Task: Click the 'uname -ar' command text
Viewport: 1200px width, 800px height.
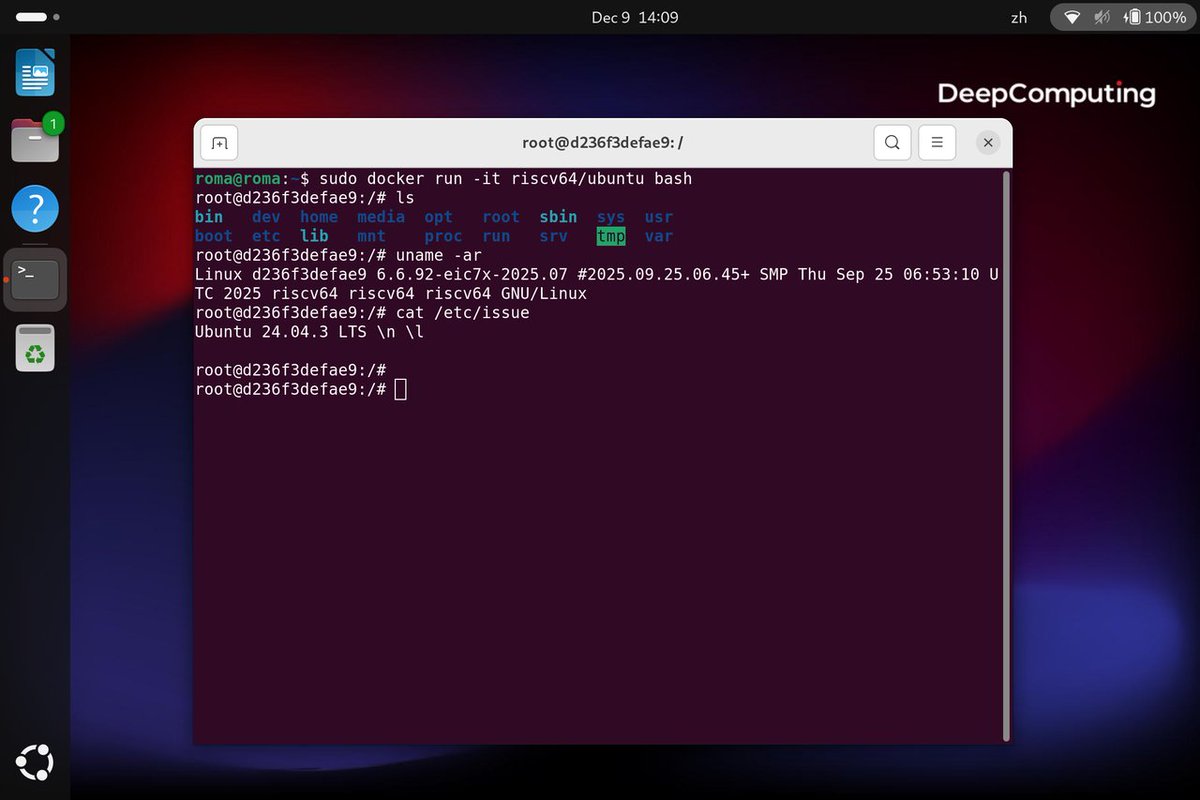Action: click(438, 255)
